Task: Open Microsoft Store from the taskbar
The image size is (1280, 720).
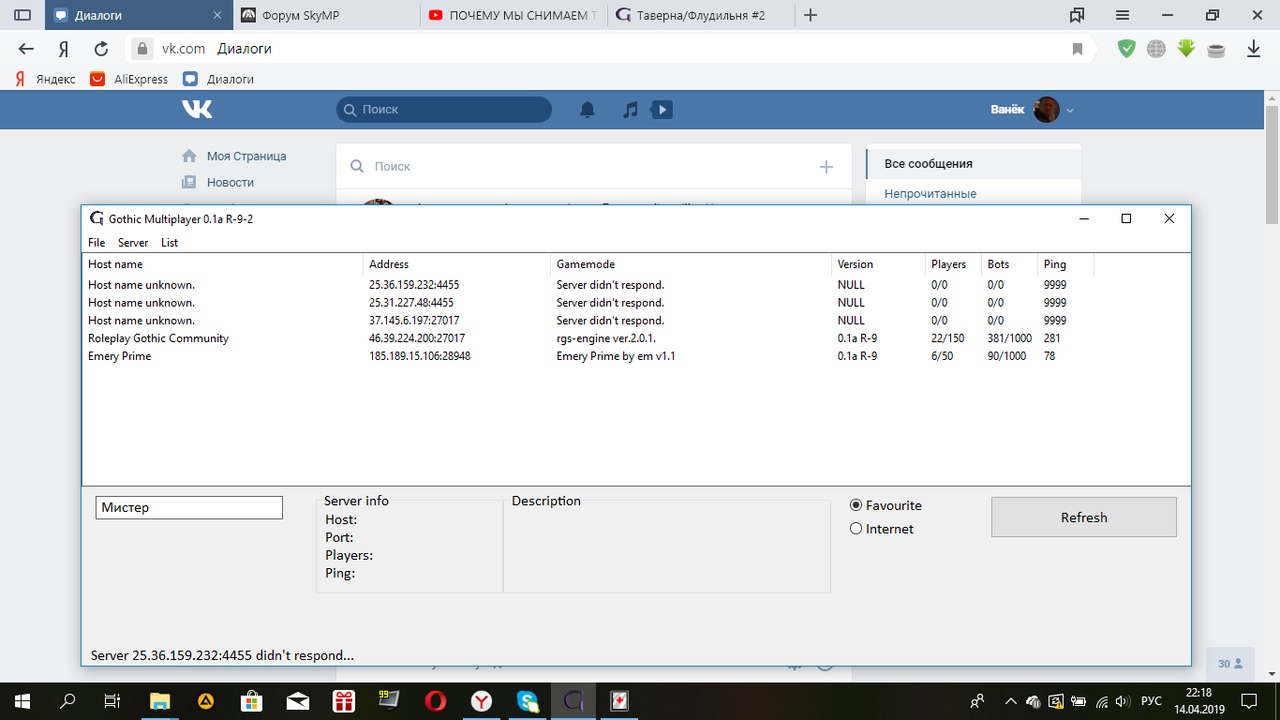Action: pos(252,700)
